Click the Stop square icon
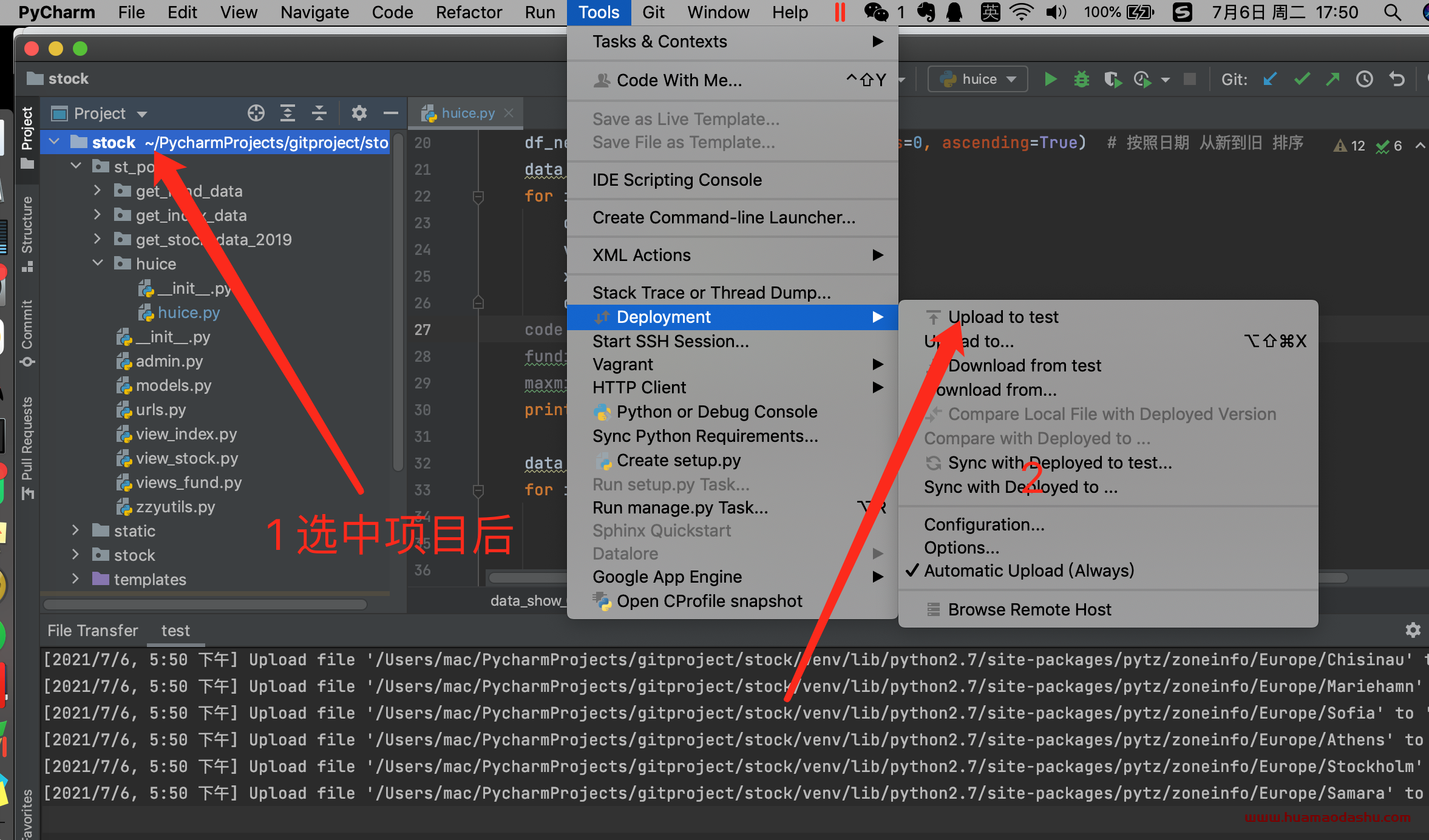The height and width of the screenshot is (840, 1429). [x=1190, y=80]
